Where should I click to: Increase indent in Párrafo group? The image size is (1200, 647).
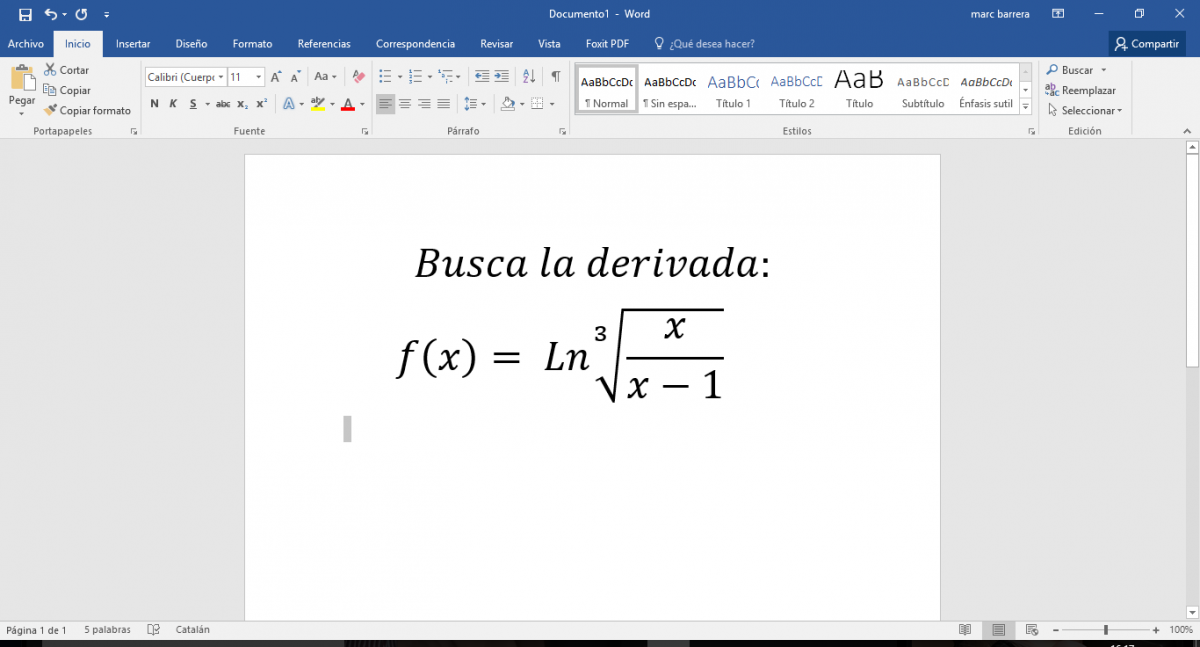(x=501, y=77)
